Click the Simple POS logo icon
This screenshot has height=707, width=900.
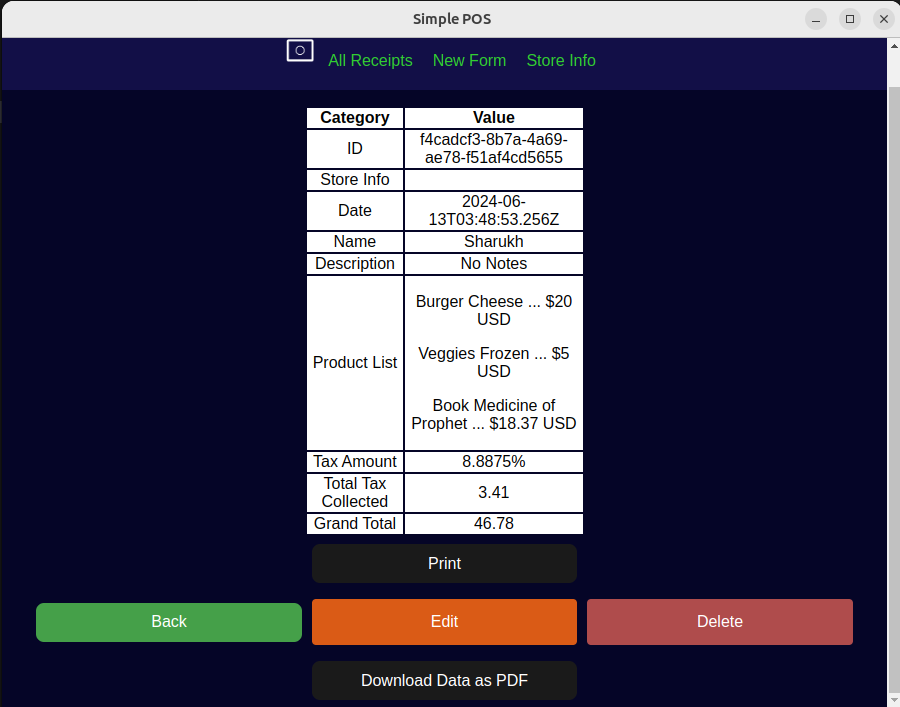click(299, 50)
